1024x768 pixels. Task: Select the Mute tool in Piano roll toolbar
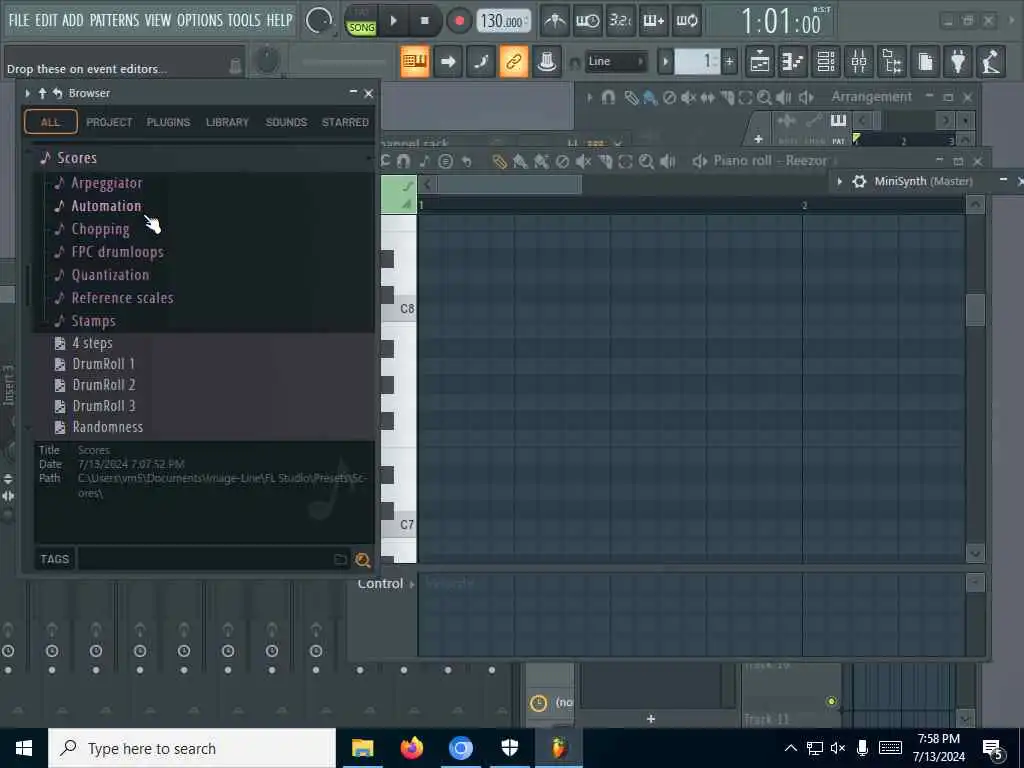coord(583,161)
